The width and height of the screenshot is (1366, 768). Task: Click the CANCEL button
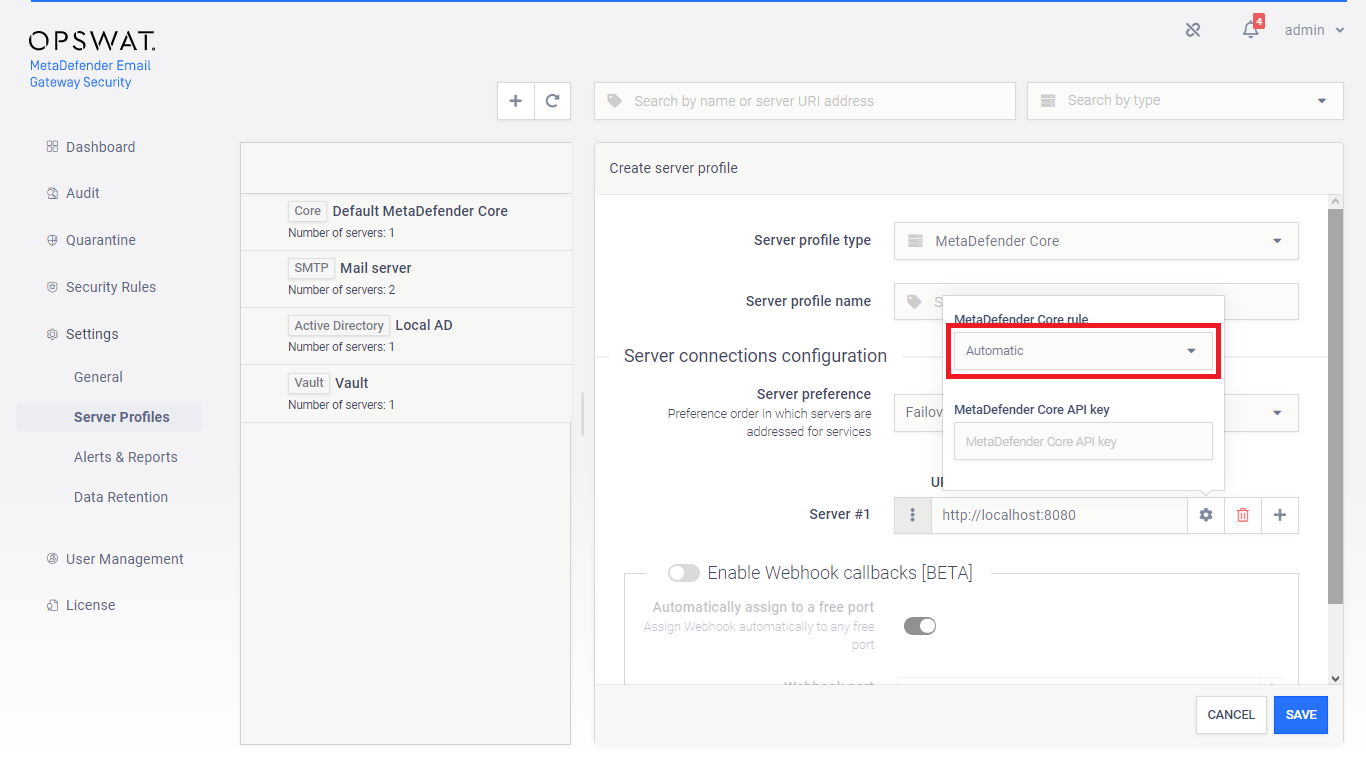pos(1231,715)
